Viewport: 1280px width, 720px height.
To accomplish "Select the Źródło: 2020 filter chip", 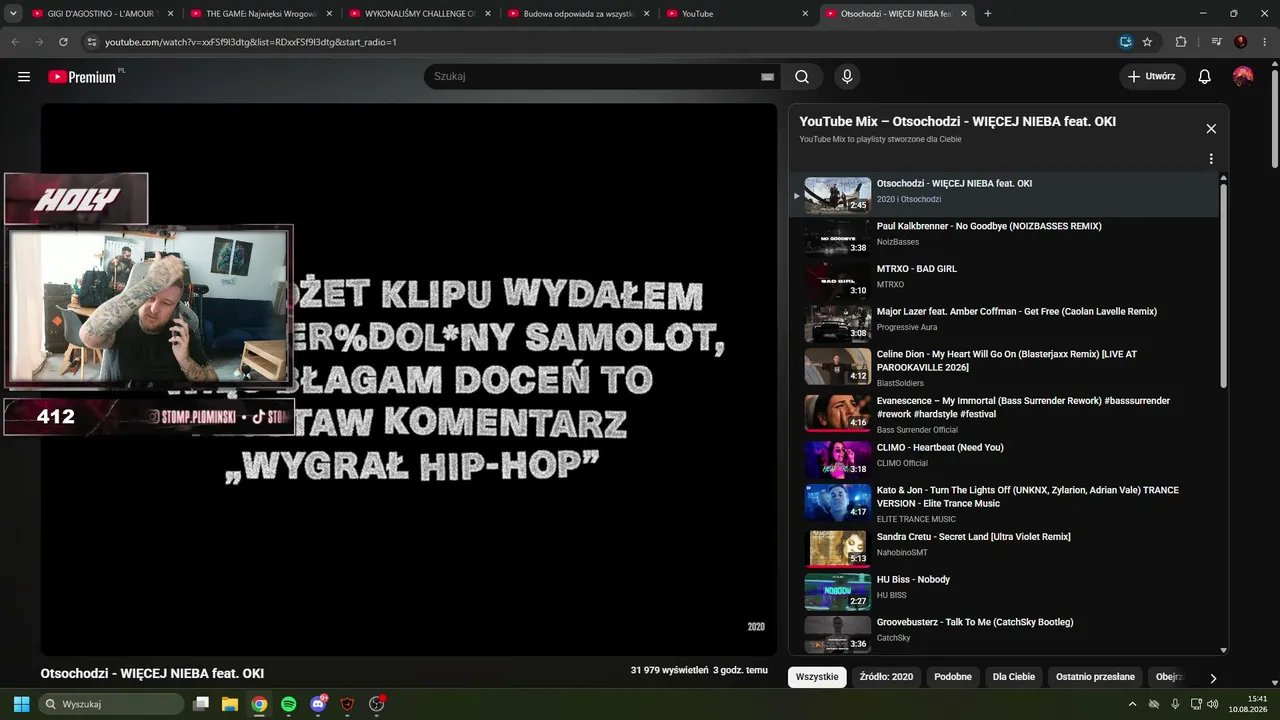I will click(887, 677).
